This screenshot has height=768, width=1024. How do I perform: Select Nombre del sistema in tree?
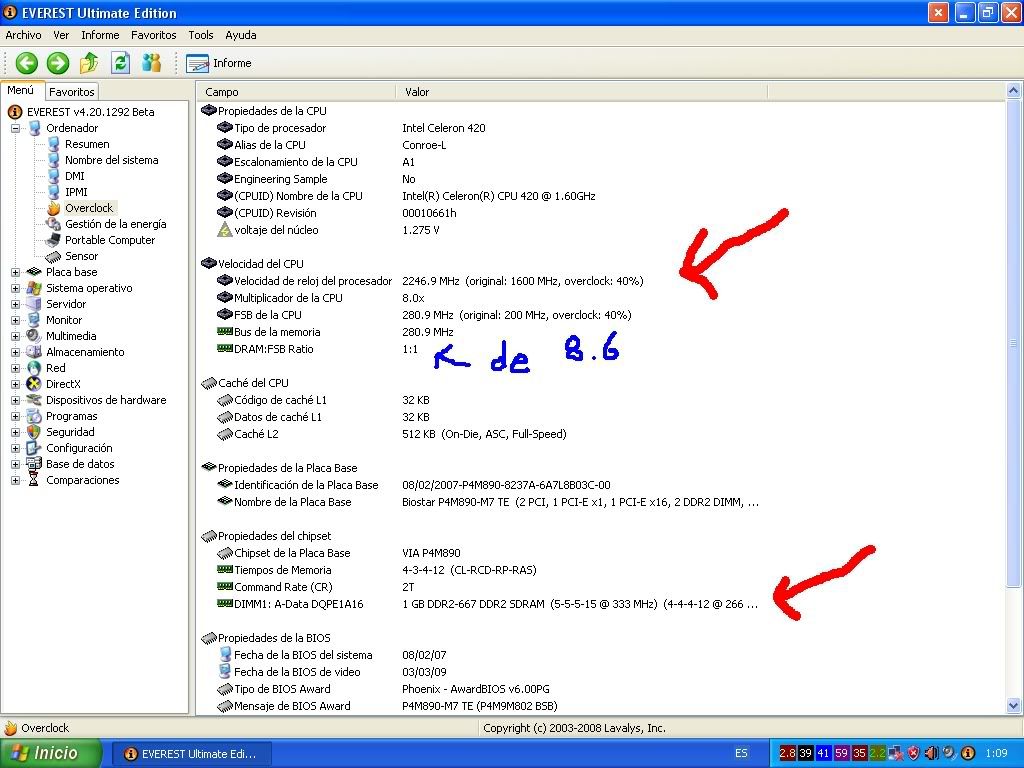coord(111,160)
